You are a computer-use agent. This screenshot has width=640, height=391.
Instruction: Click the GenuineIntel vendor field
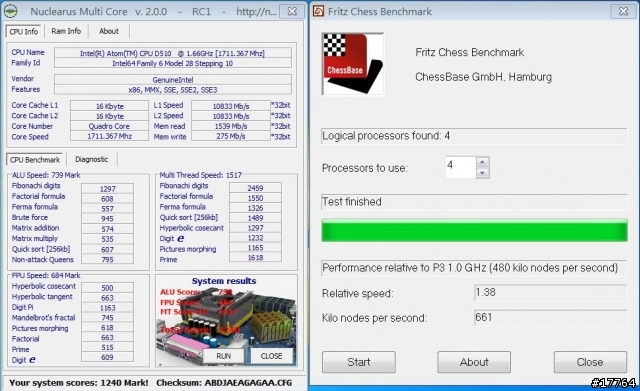(173, 80)
